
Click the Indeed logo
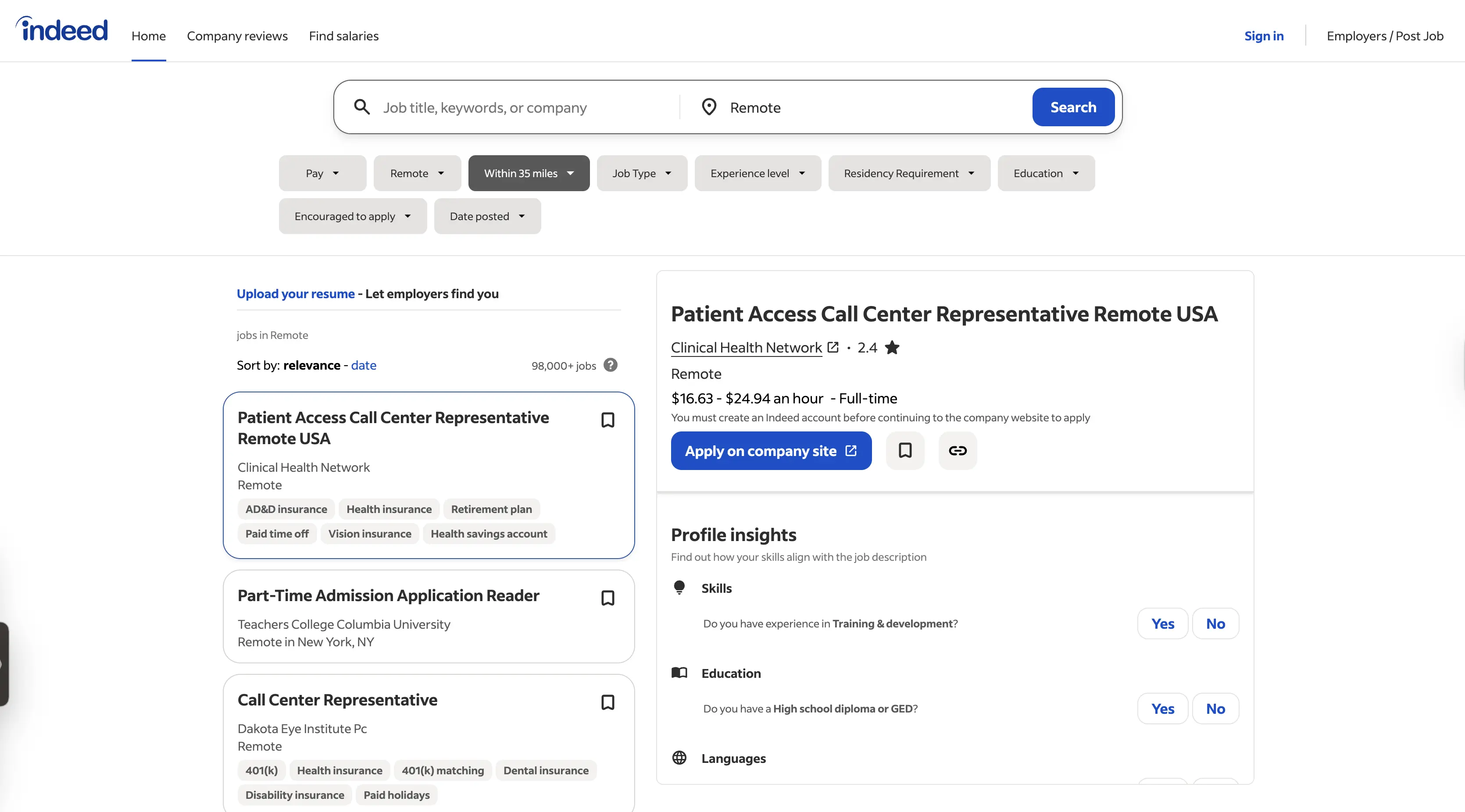61,29
